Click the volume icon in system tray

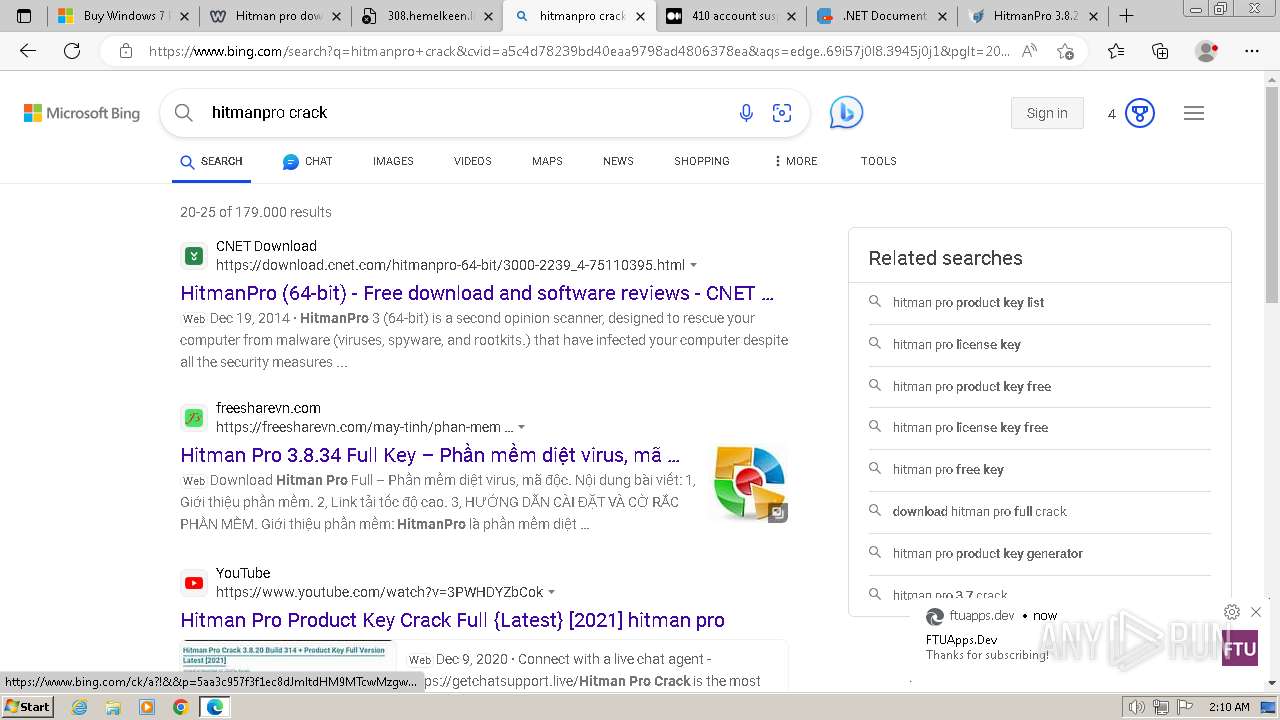(x=1137, y=707)
